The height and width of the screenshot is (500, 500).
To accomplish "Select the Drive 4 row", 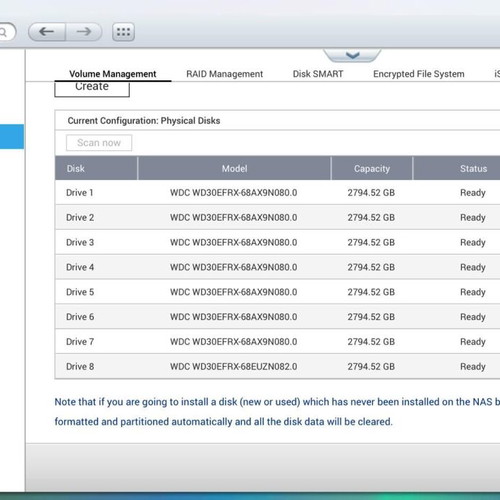I will click(x=277, y=267).
